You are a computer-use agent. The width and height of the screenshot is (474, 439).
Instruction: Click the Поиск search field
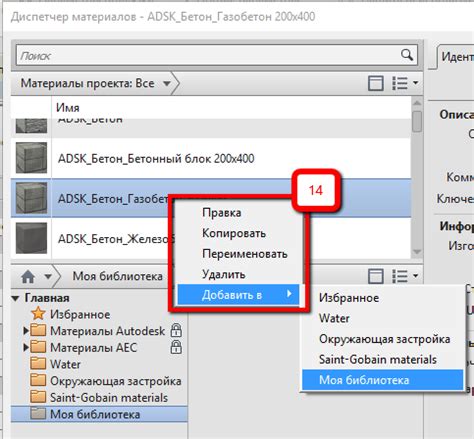[x=217, y=55]
